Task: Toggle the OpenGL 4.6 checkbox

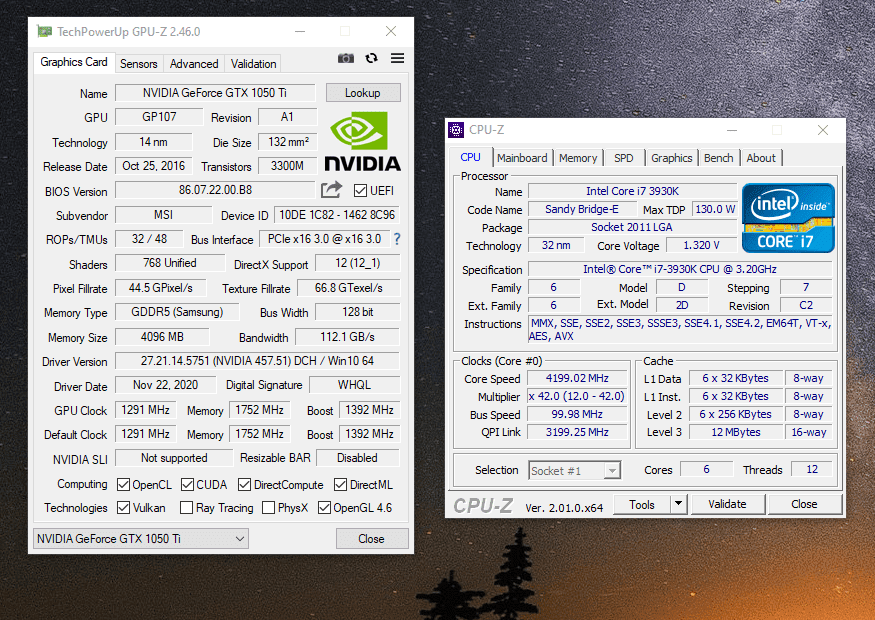Action: [x=324, y=507]
